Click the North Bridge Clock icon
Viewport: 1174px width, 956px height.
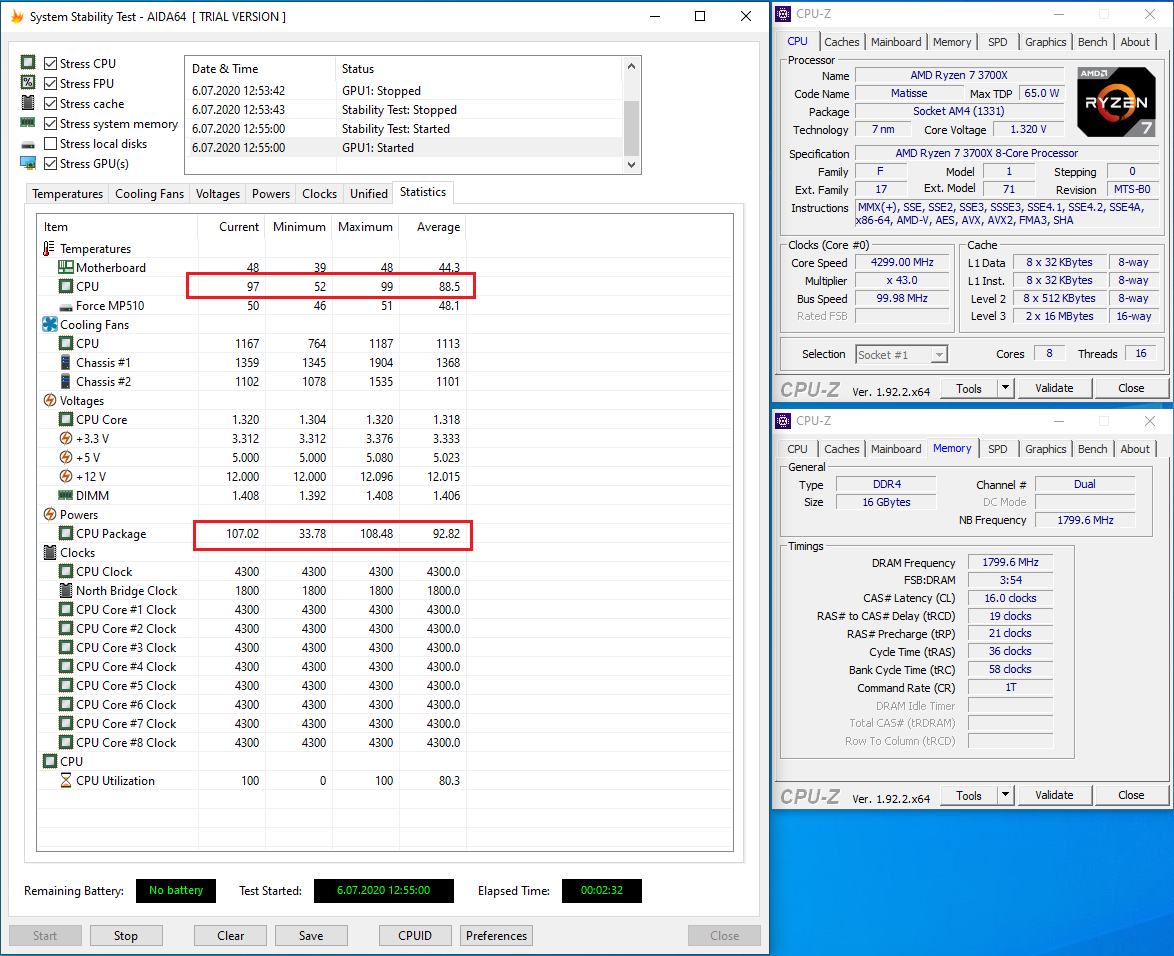(66, 591)
